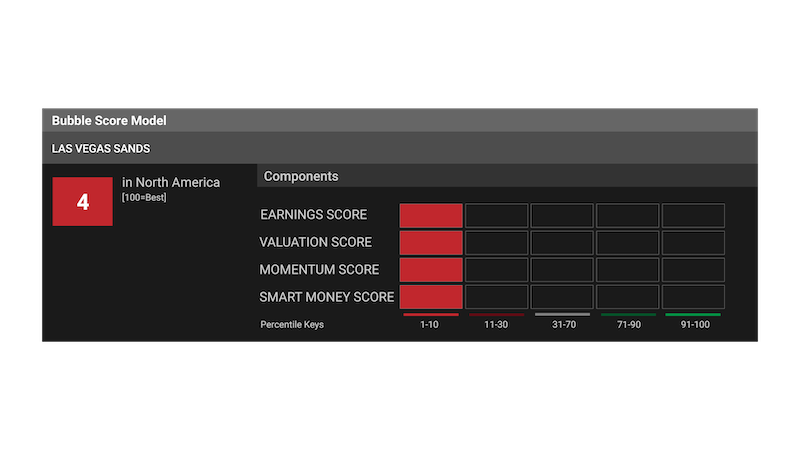
Task: Click the 91-100 percentile key
Action: point(695,324)
